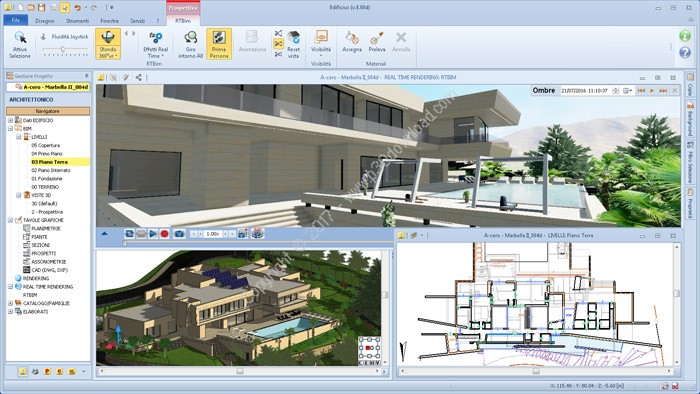Click the Navigatore button

pyautogui.click(x=47, y=111)
